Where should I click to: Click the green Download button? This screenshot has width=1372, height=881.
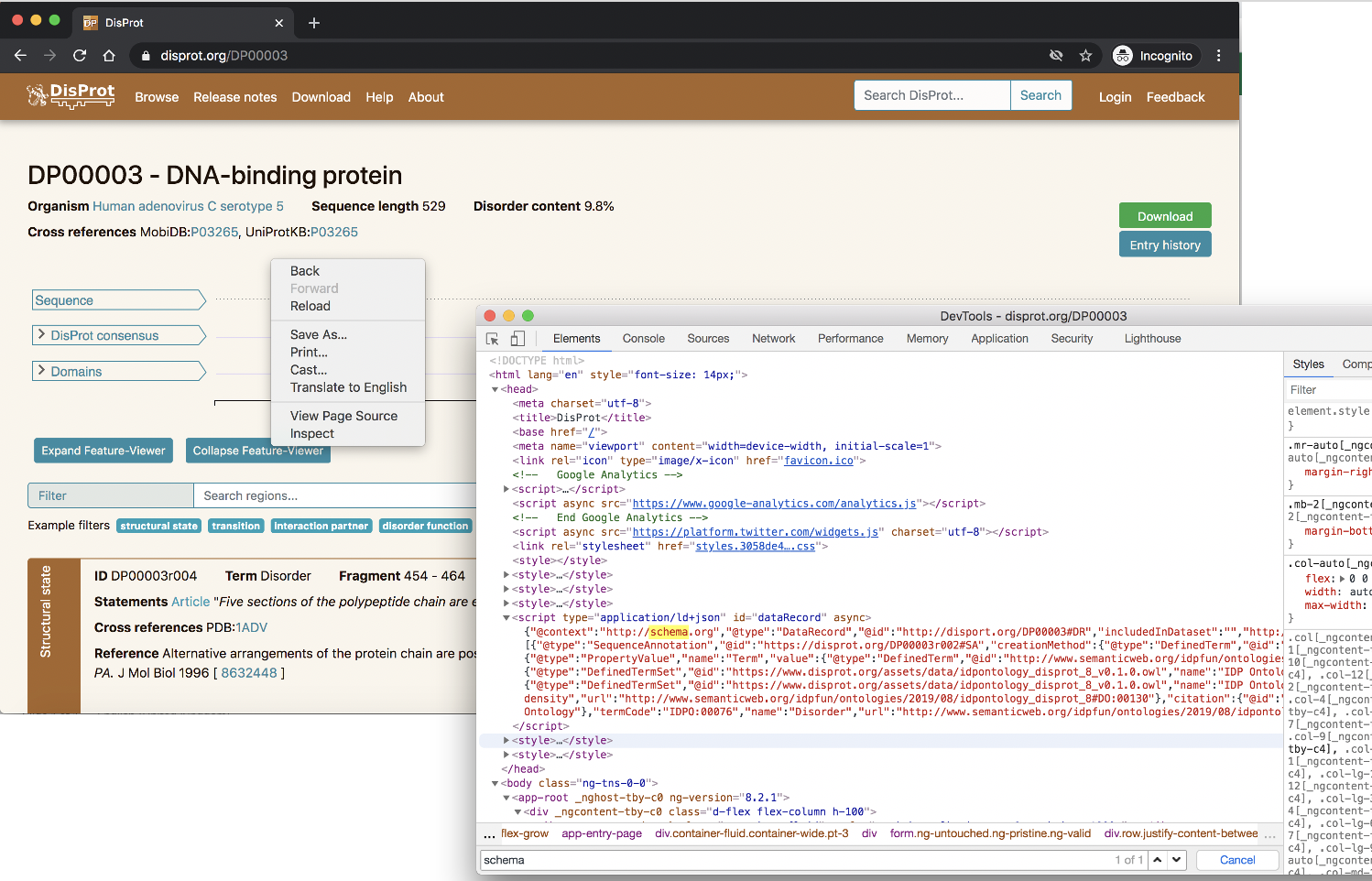pyautogui.click(x=1164, y=214)
